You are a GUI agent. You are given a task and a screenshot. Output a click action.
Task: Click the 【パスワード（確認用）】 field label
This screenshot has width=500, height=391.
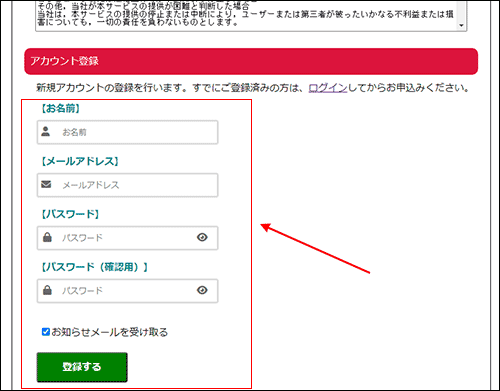click(94, 267)
